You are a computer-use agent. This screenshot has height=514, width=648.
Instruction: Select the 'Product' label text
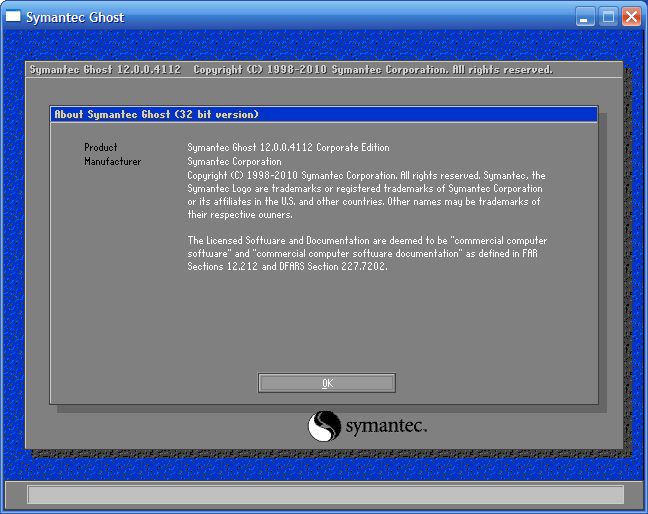(x=100, y=148)
